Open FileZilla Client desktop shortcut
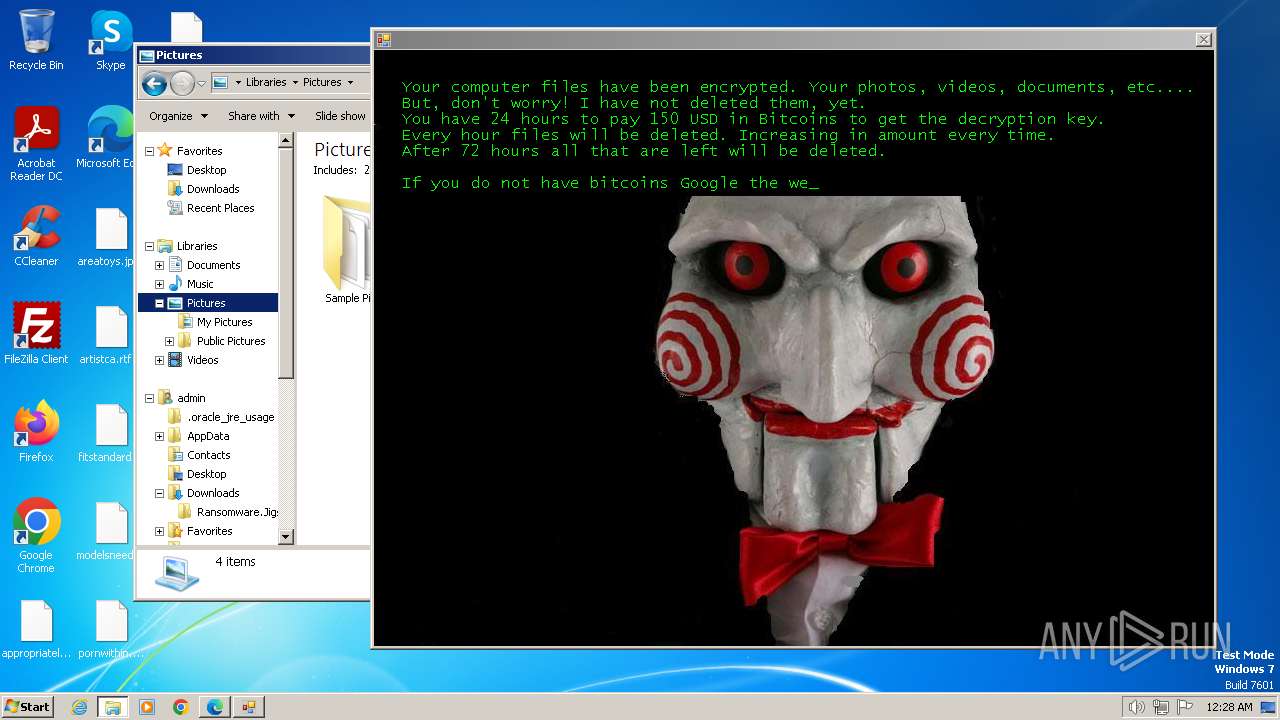 click(x=36, y=333)
